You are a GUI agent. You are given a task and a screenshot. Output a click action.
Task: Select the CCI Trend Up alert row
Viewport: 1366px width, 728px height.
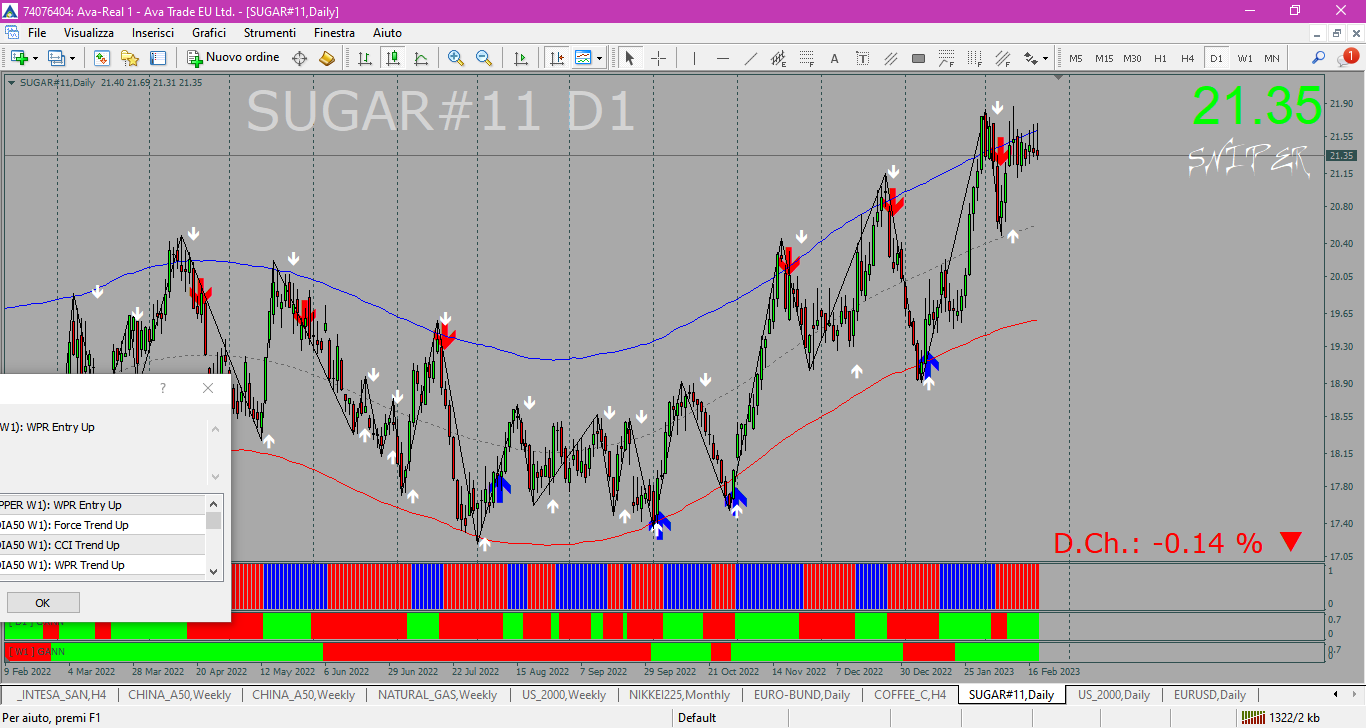point(102,545)
